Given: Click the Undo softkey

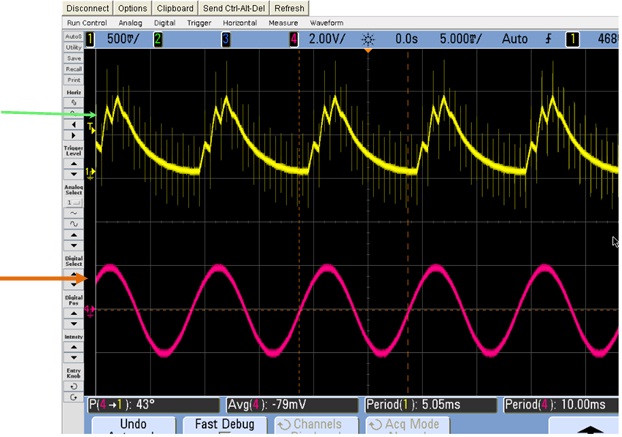Looking at the screenshot, I should tap(133, 425).
